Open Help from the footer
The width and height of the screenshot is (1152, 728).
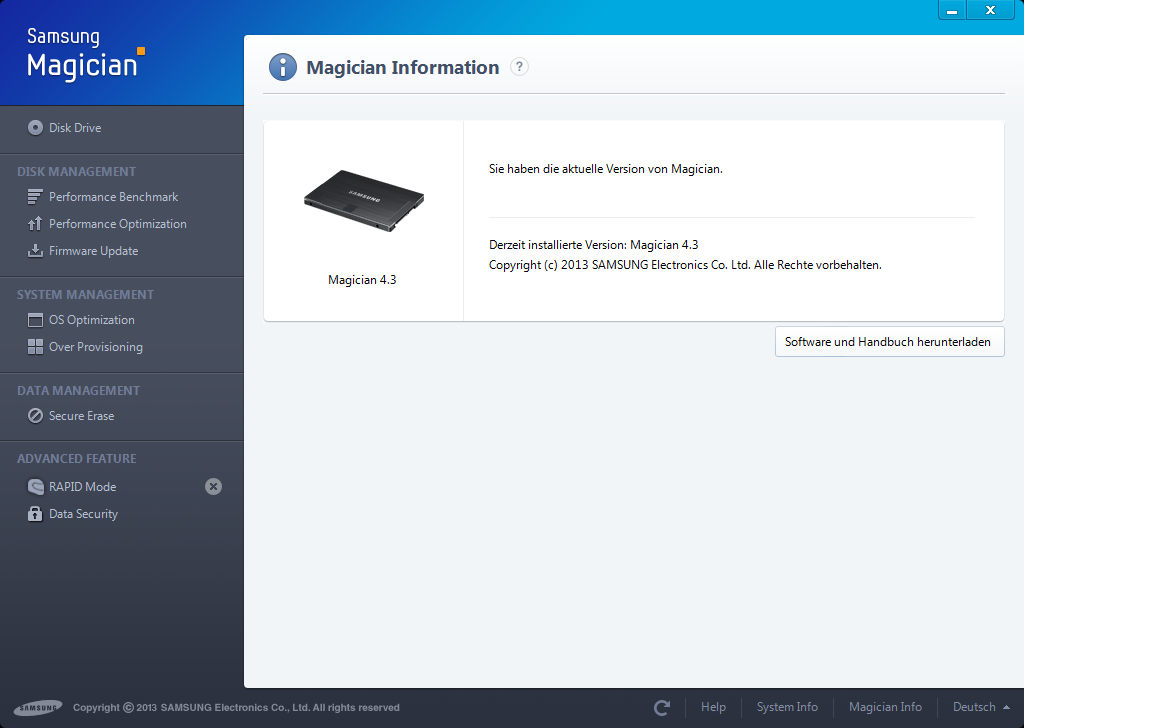[x=713, y=707]
